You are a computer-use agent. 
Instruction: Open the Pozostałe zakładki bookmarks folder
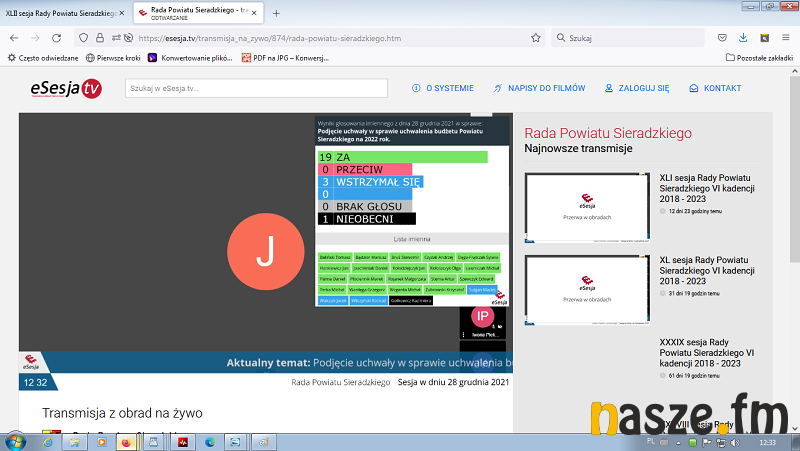(760, 57)
